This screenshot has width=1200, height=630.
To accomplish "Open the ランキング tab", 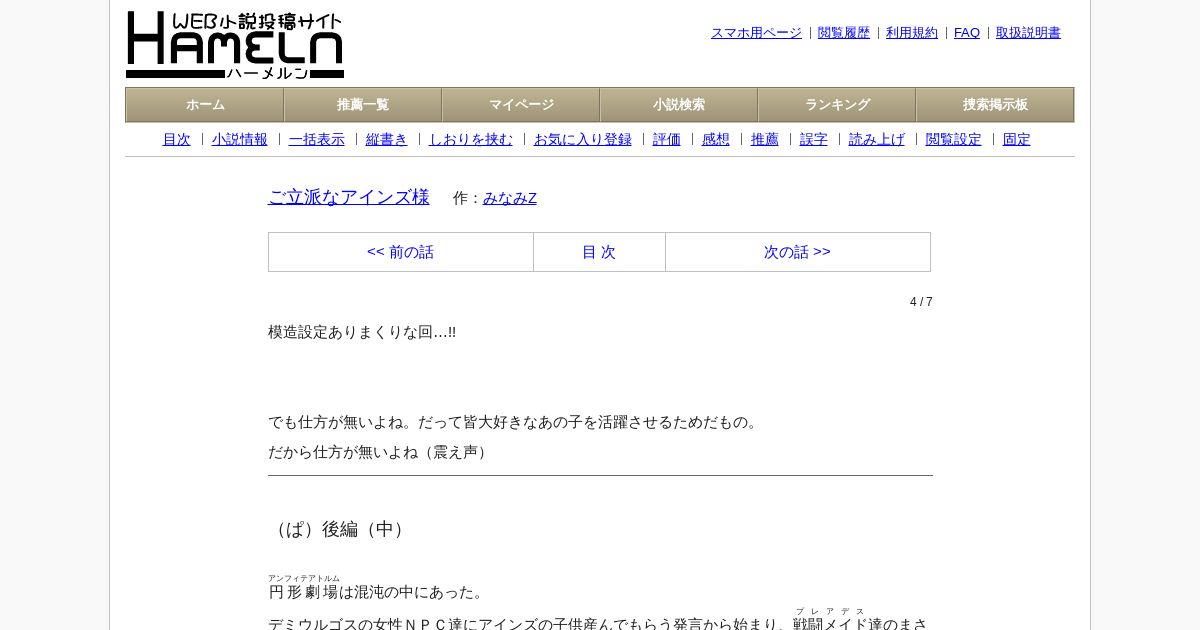I will tap(837, 105).
